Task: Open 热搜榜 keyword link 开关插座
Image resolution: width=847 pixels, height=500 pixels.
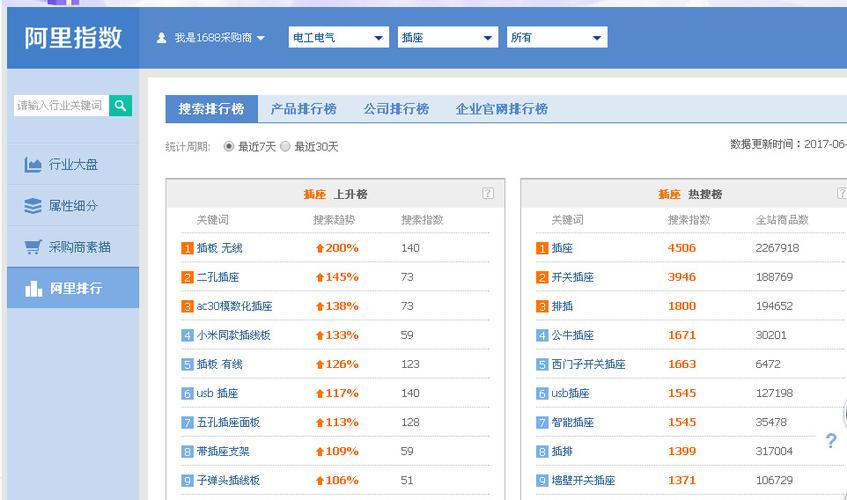Action: pos(573,278)
